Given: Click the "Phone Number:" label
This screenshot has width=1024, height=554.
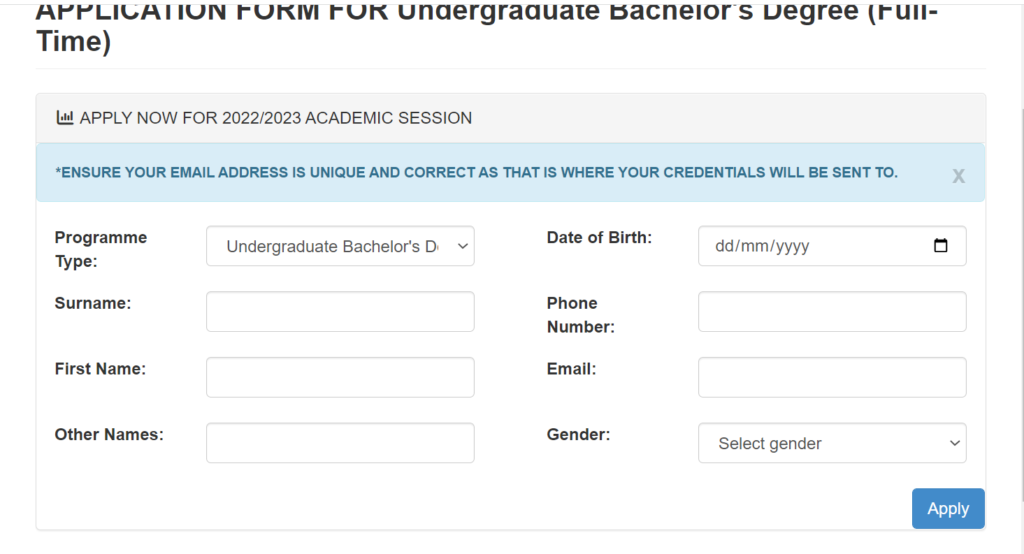Looking at the screenshot, I should pyautogui.click(x=580, y=315).
